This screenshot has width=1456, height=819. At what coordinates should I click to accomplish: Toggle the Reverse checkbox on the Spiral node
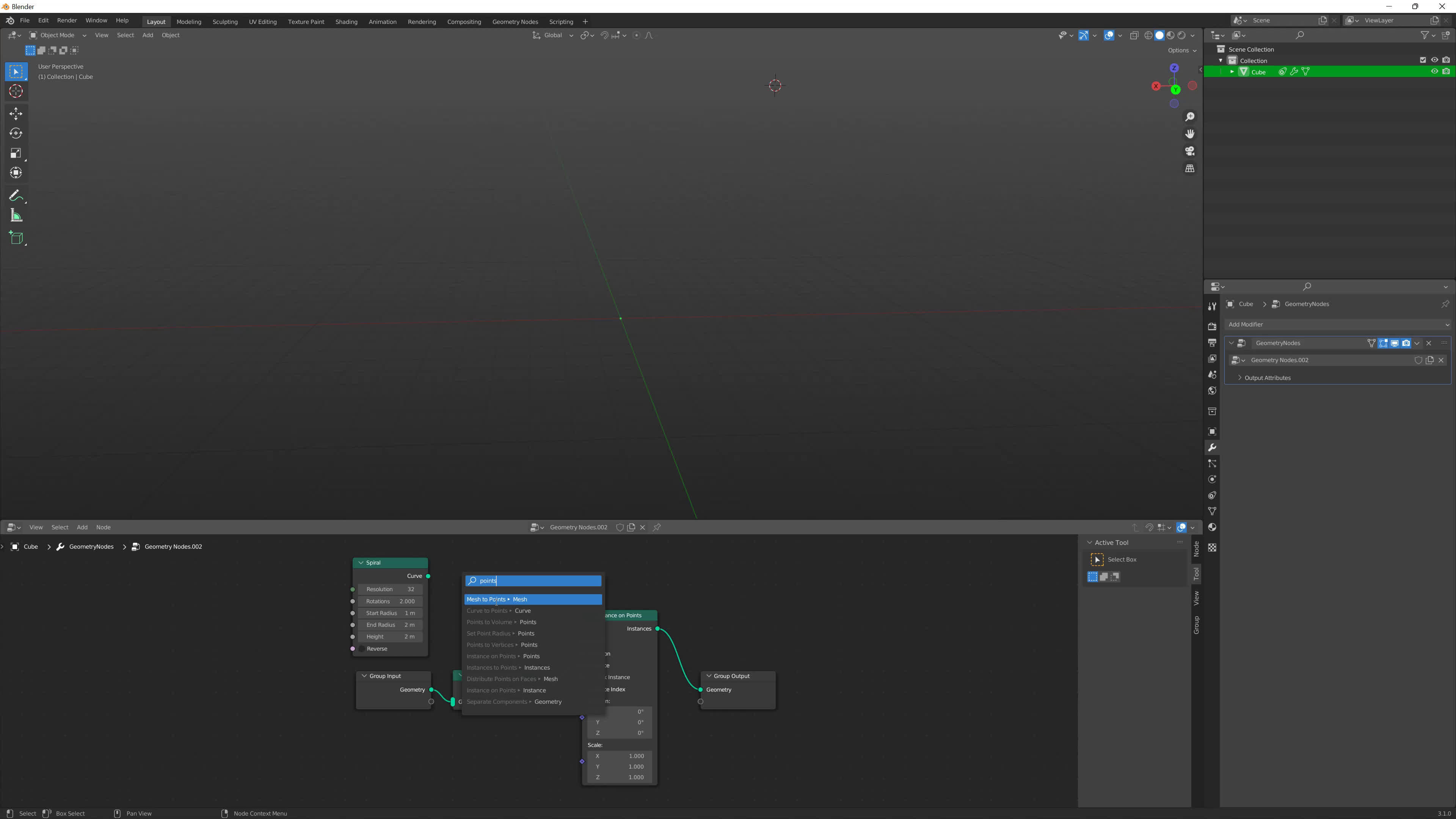pyautogui.click(x=362, y=649)
